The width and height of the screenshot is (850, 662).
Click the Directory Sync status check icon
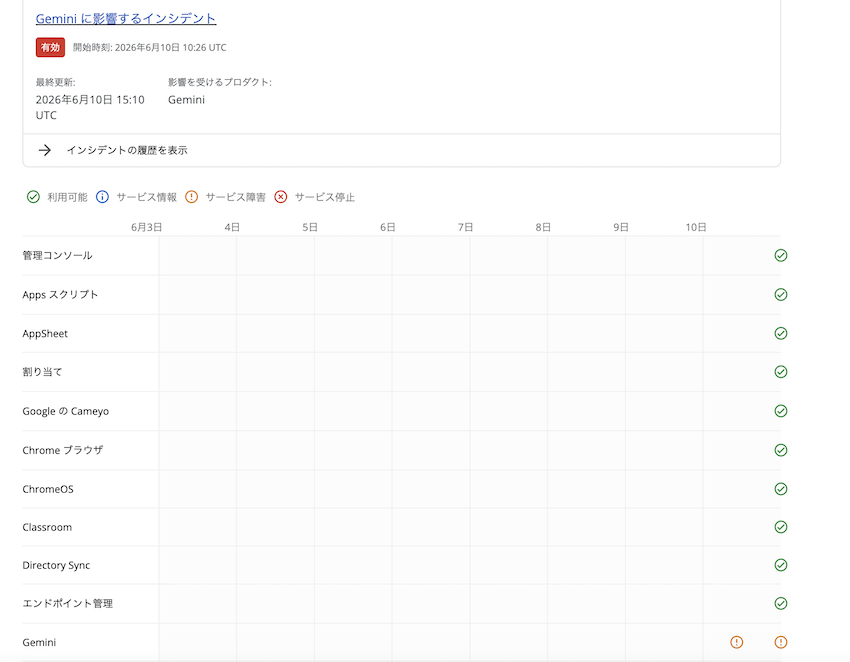point(781,565)
